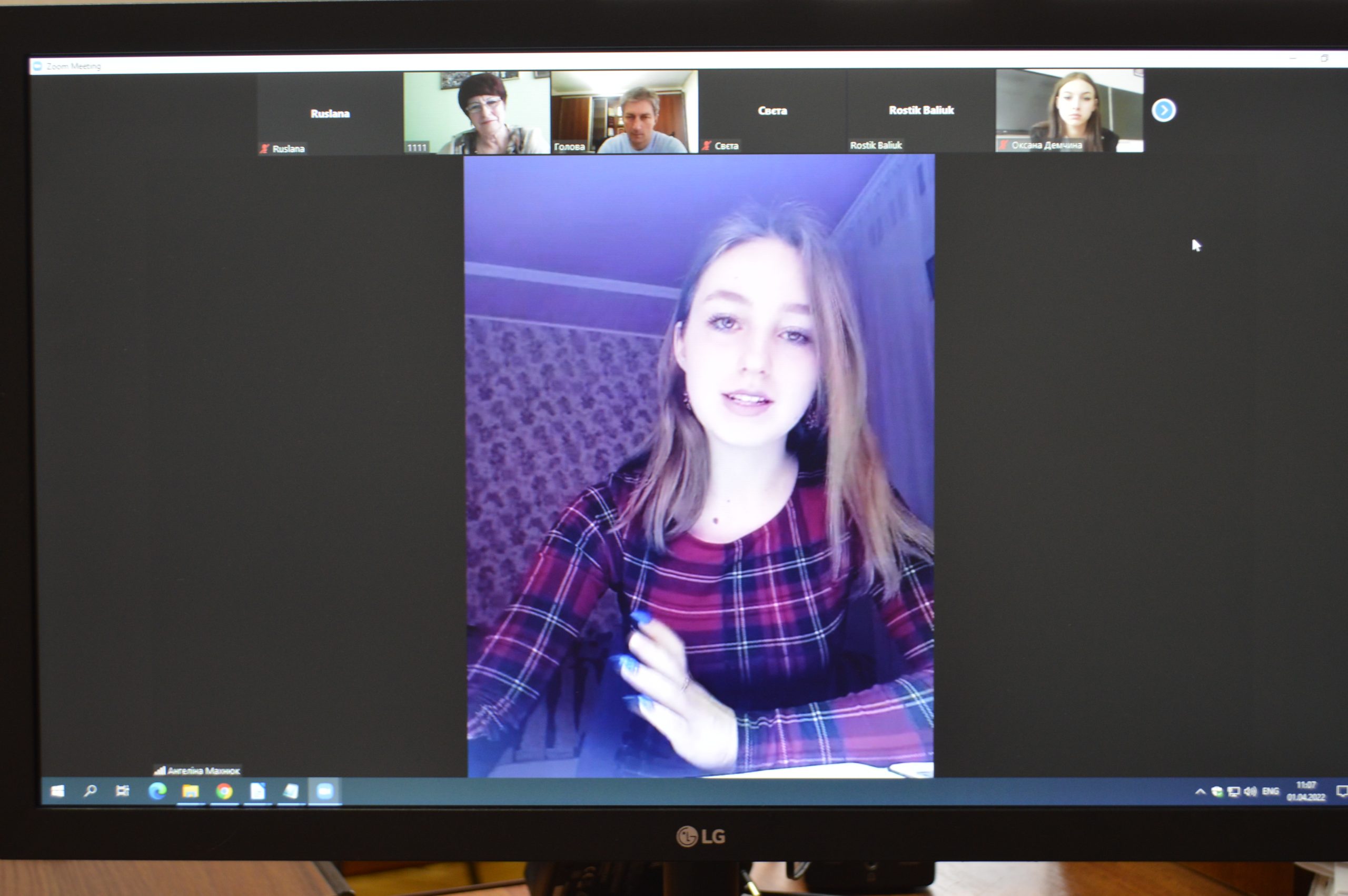Select the Оксана Демчина video thumbnail
1348x896 pixels.
point(1069,111)
